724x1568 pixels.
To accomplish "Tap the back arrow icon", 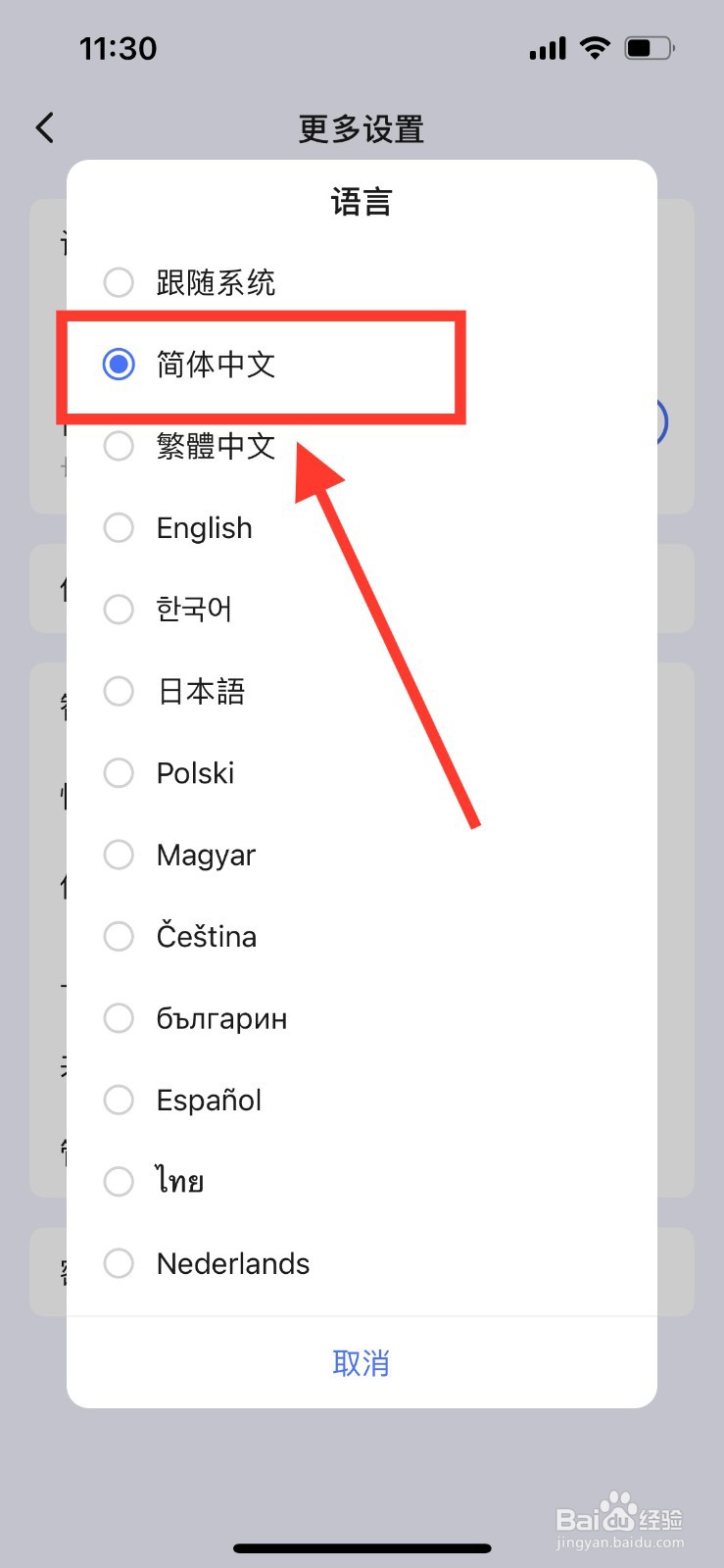I will point(45,127).
